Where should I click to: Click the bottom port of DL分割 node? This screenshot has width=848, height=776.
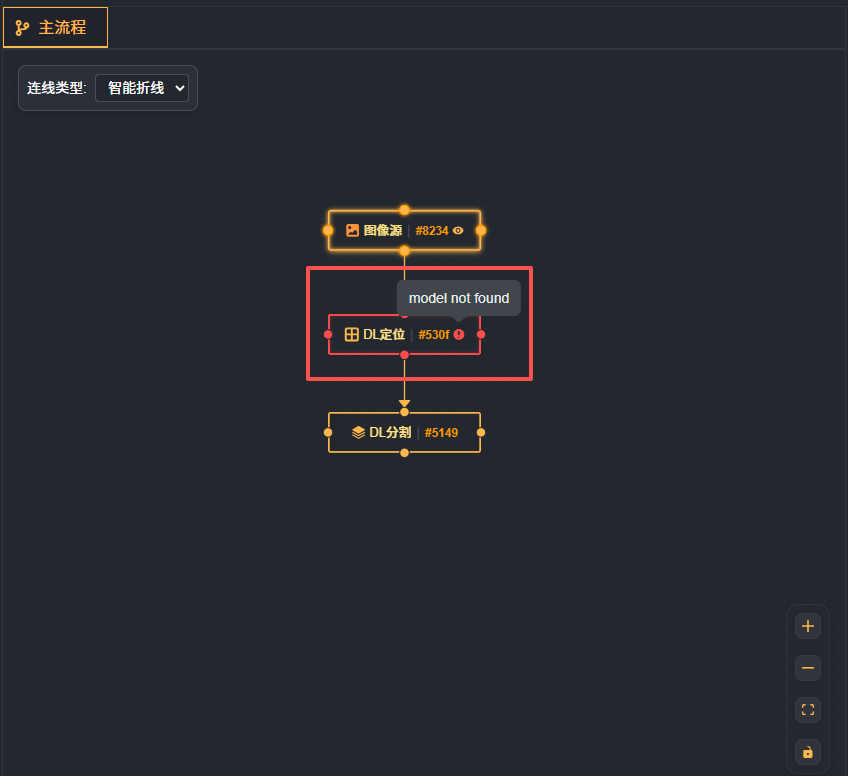pos(404,453)
